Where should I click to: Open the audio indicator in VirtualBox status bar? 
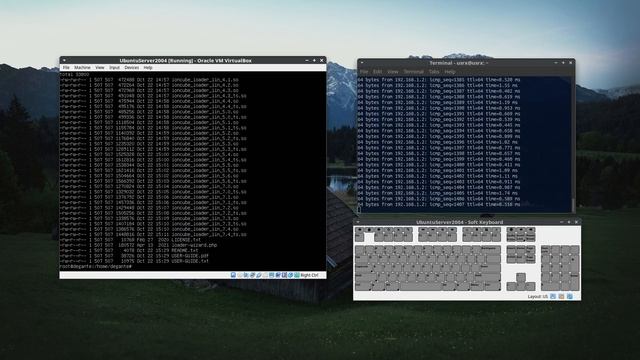click(x=246, y=275)
